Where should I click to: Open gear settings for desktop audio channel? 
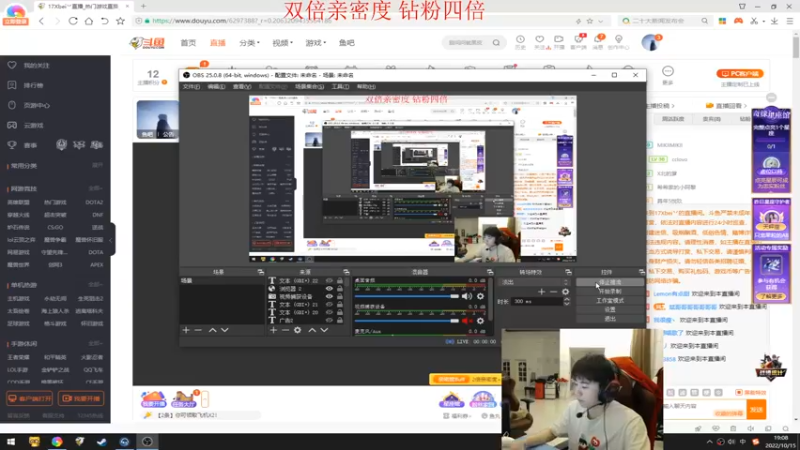[x=480, y=296]
